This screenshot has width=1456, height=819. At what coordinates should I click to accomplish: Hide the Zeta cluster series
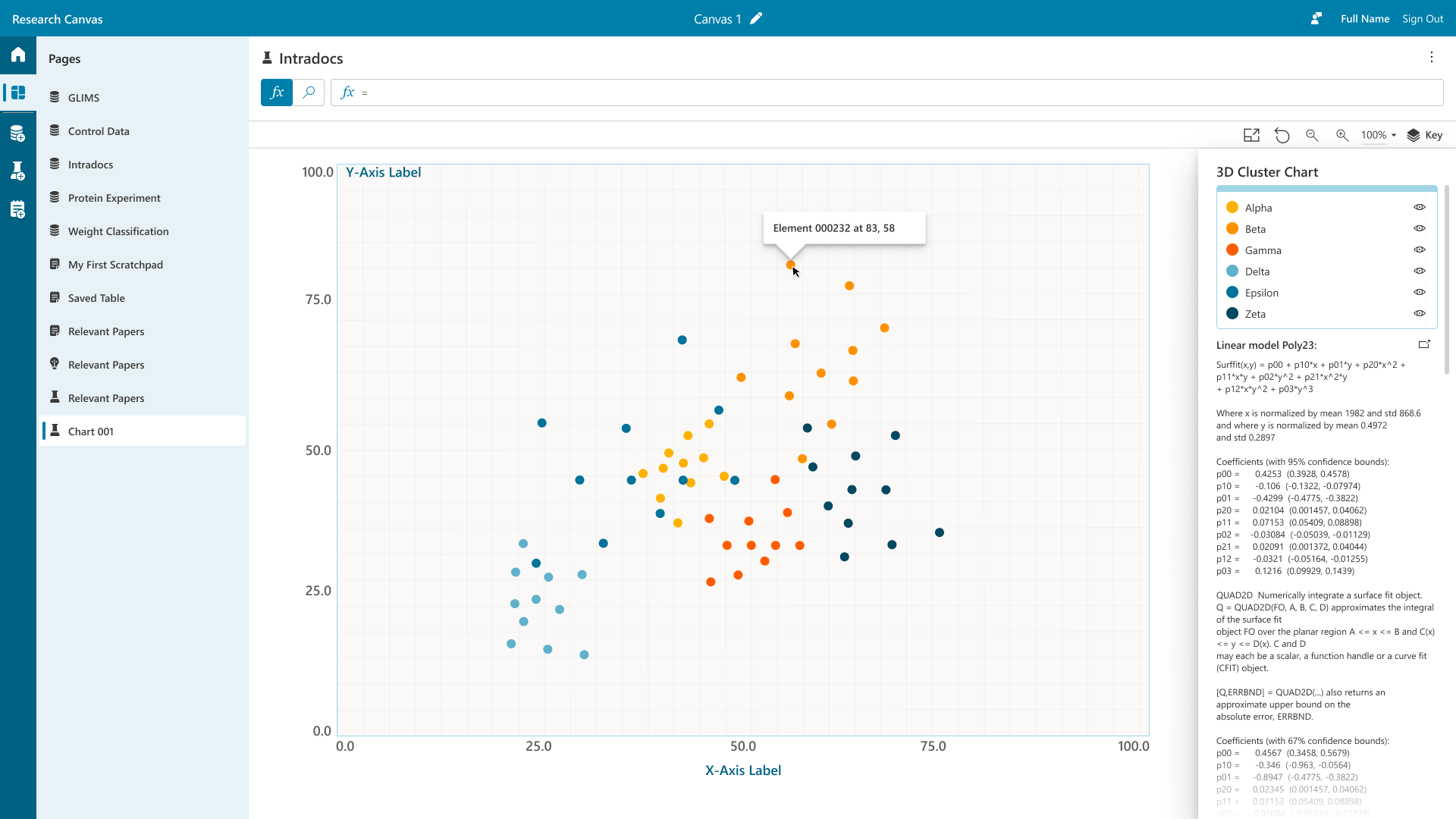pyautogui.click(x=1420, y=314)
